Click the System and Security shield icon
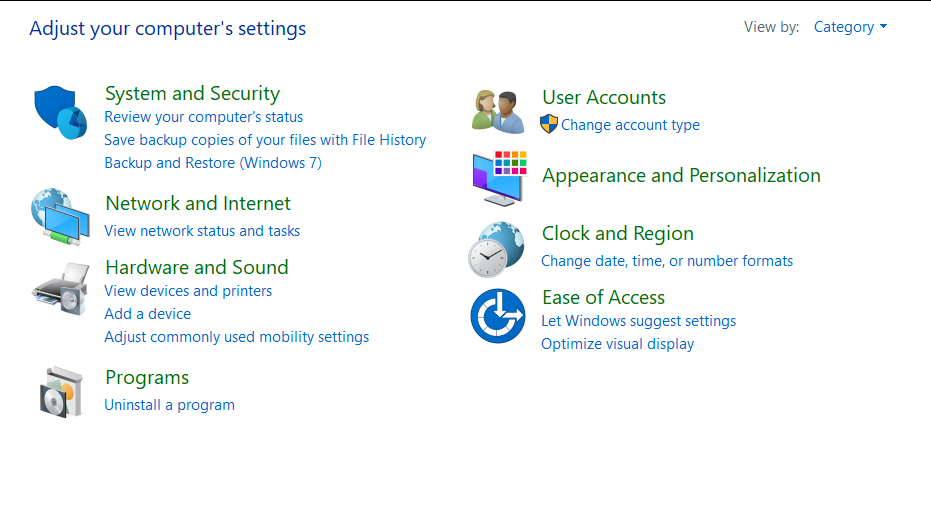The width and height of the screenshot is (931, 510). coord(61,113)
